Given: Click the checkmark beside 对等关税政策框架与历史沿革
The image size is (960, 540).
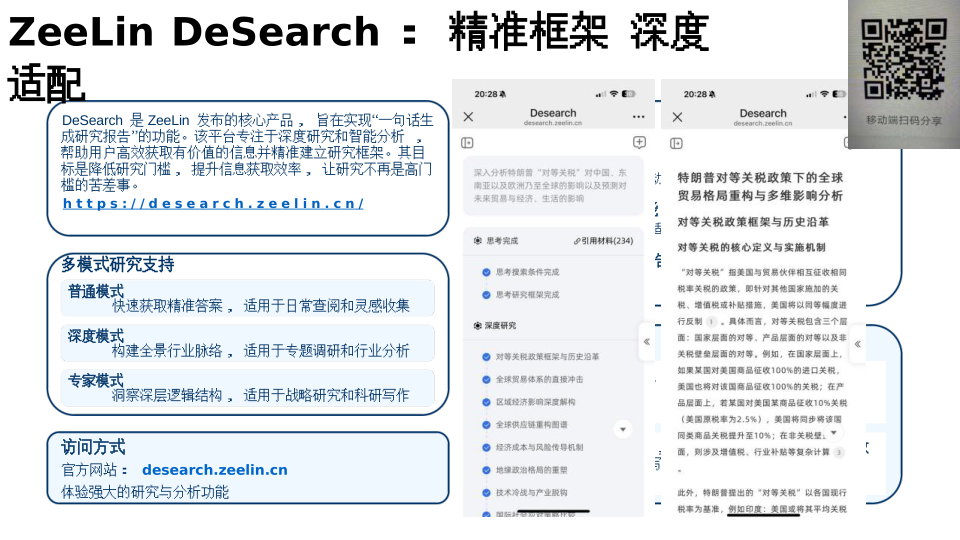Looking at the screenshot, I should coord(486,356).
